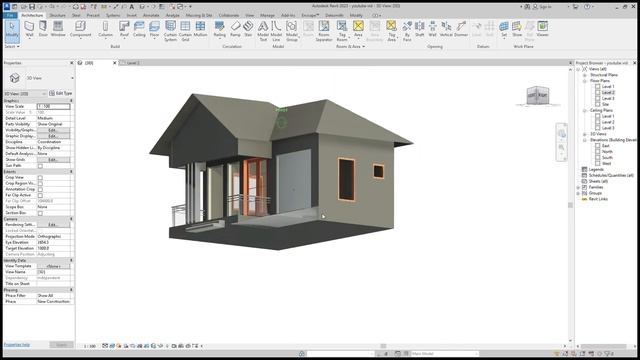The image size is (640, 360).
Task: Select the Dormer opening tool
Action: (x=461, y=29)
